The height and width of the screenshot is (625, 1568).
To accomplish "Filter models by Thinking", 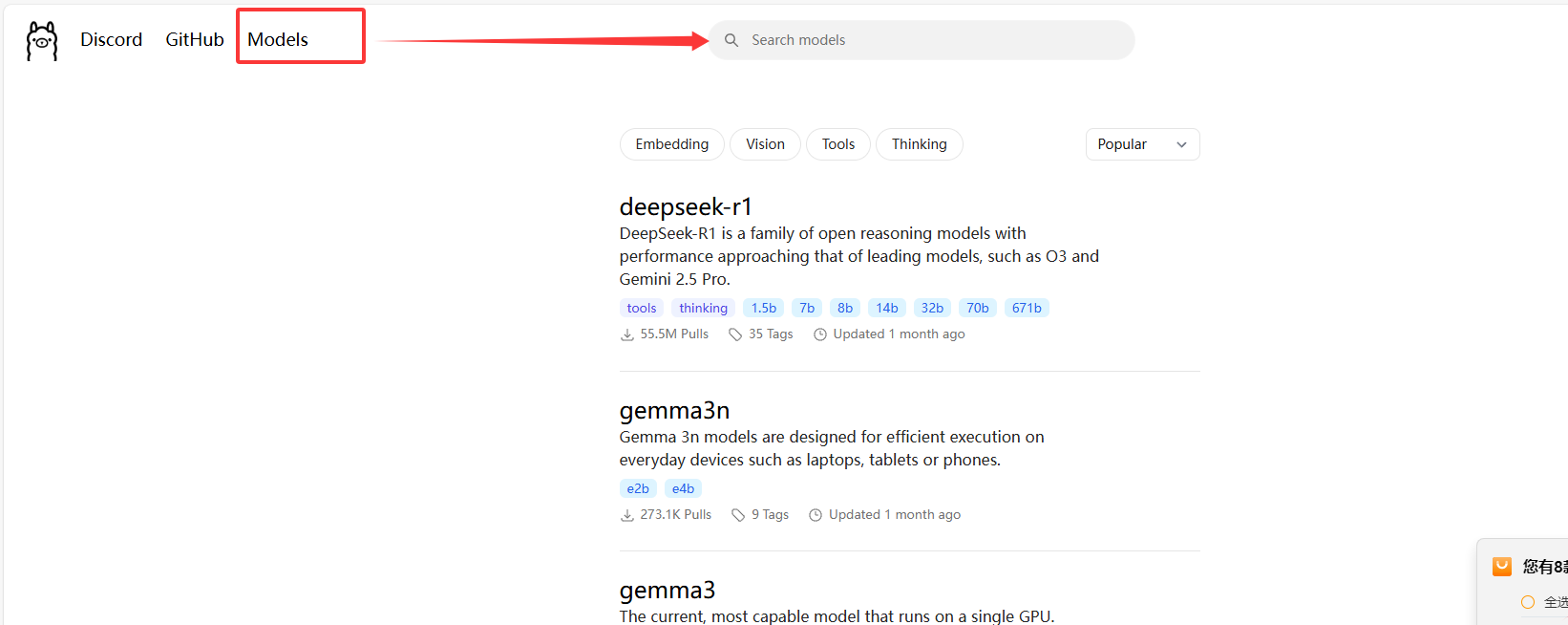I will [x=920, y=144].
